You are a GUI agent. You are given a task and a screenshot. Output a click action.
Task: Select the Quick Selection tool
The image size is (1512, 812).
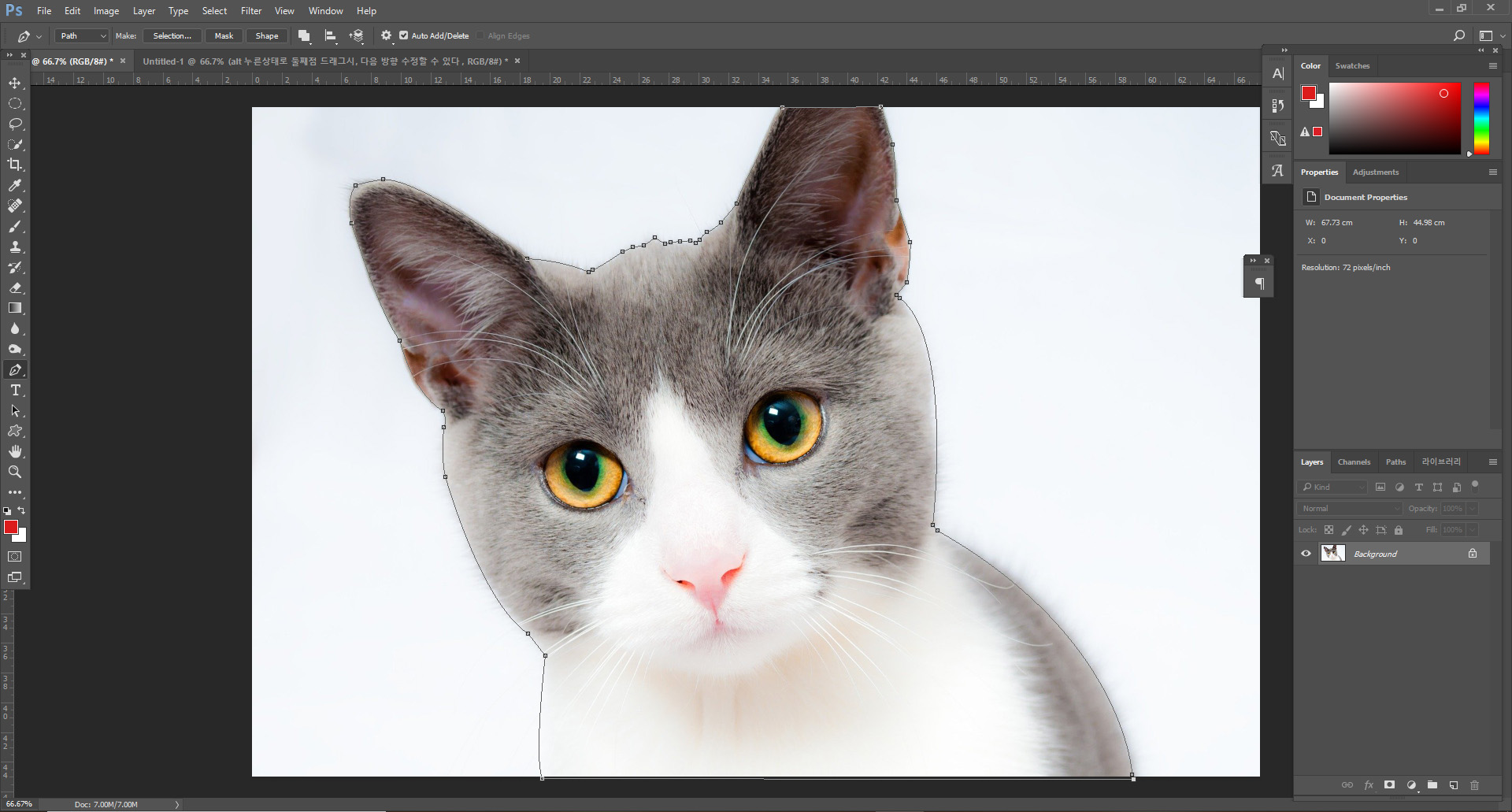coord(15,144)
